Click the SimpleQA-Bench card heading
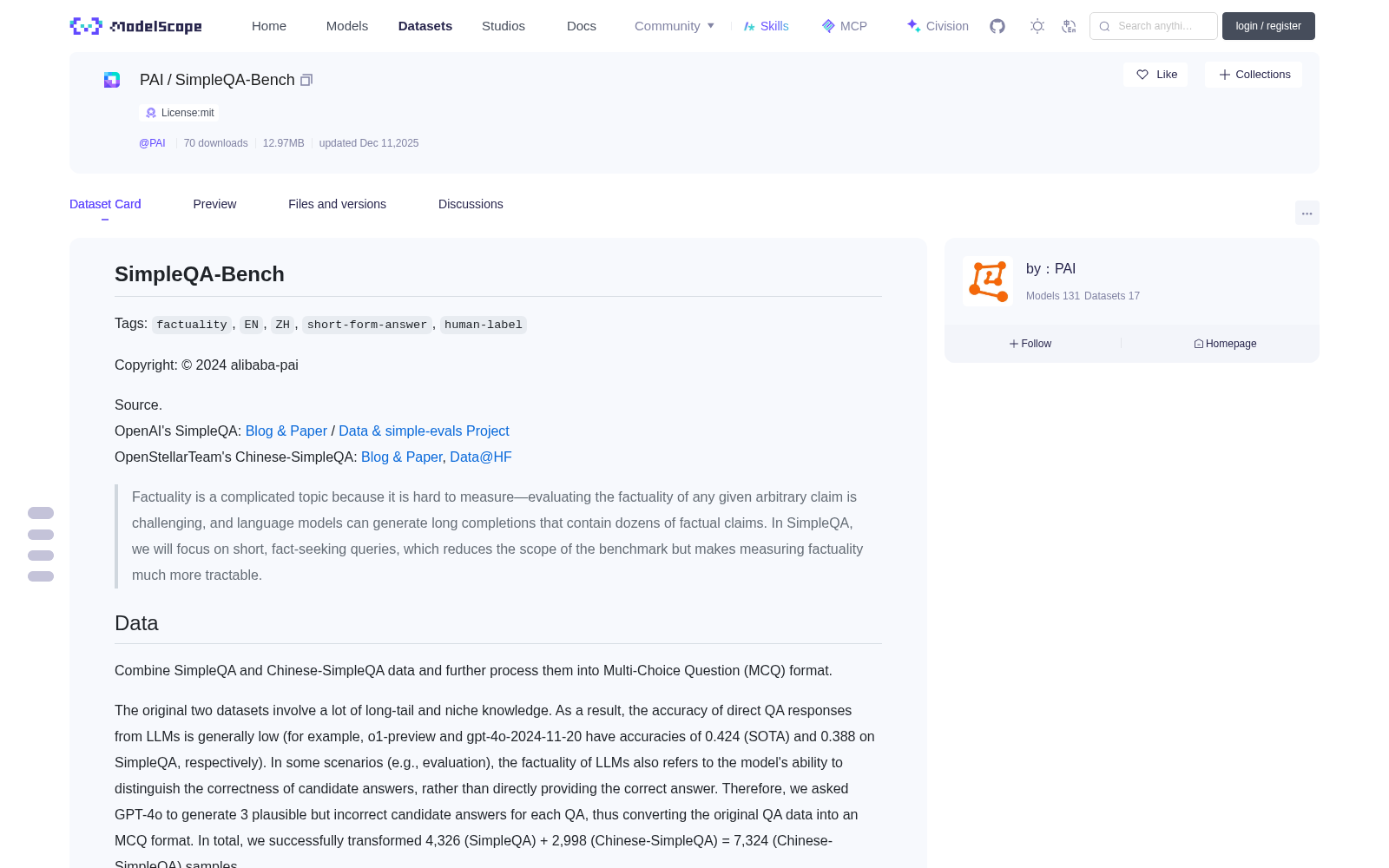The image size is (1389, 868). pyautogui.click(x=200, y=274)
